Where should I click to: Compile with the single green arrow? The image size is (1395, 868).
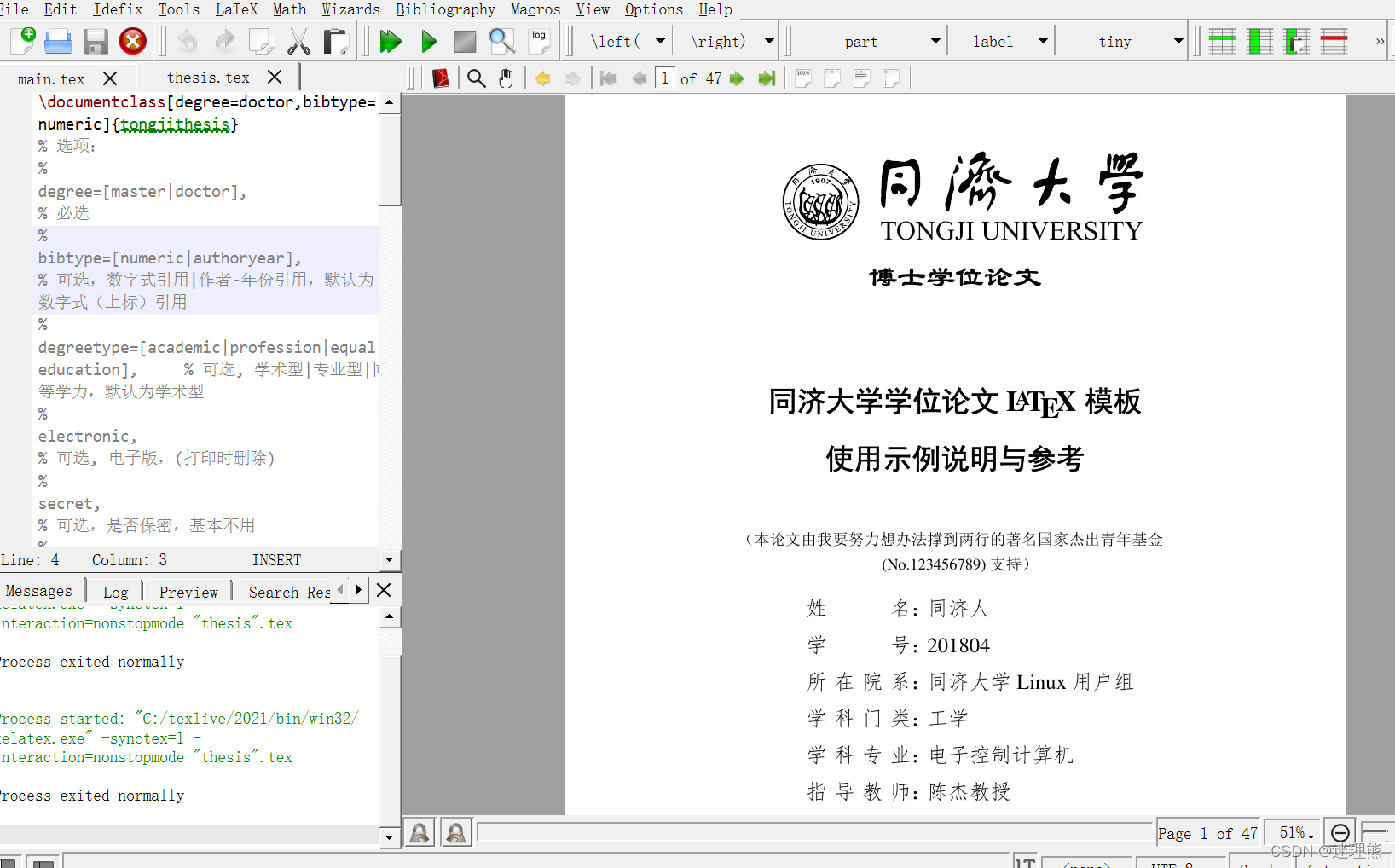coord(429,41)
